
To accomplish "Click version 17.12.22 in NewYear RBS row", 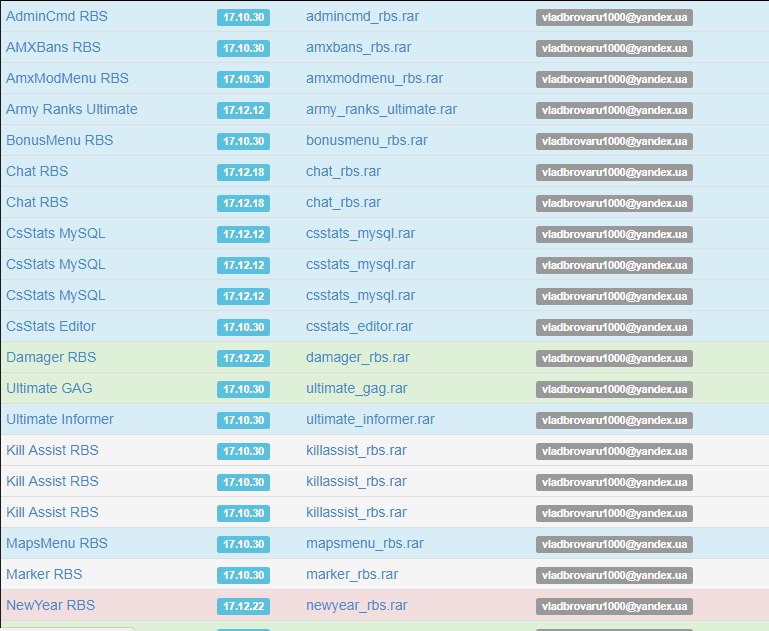I will pyautogui.click(x=243, y=606).
